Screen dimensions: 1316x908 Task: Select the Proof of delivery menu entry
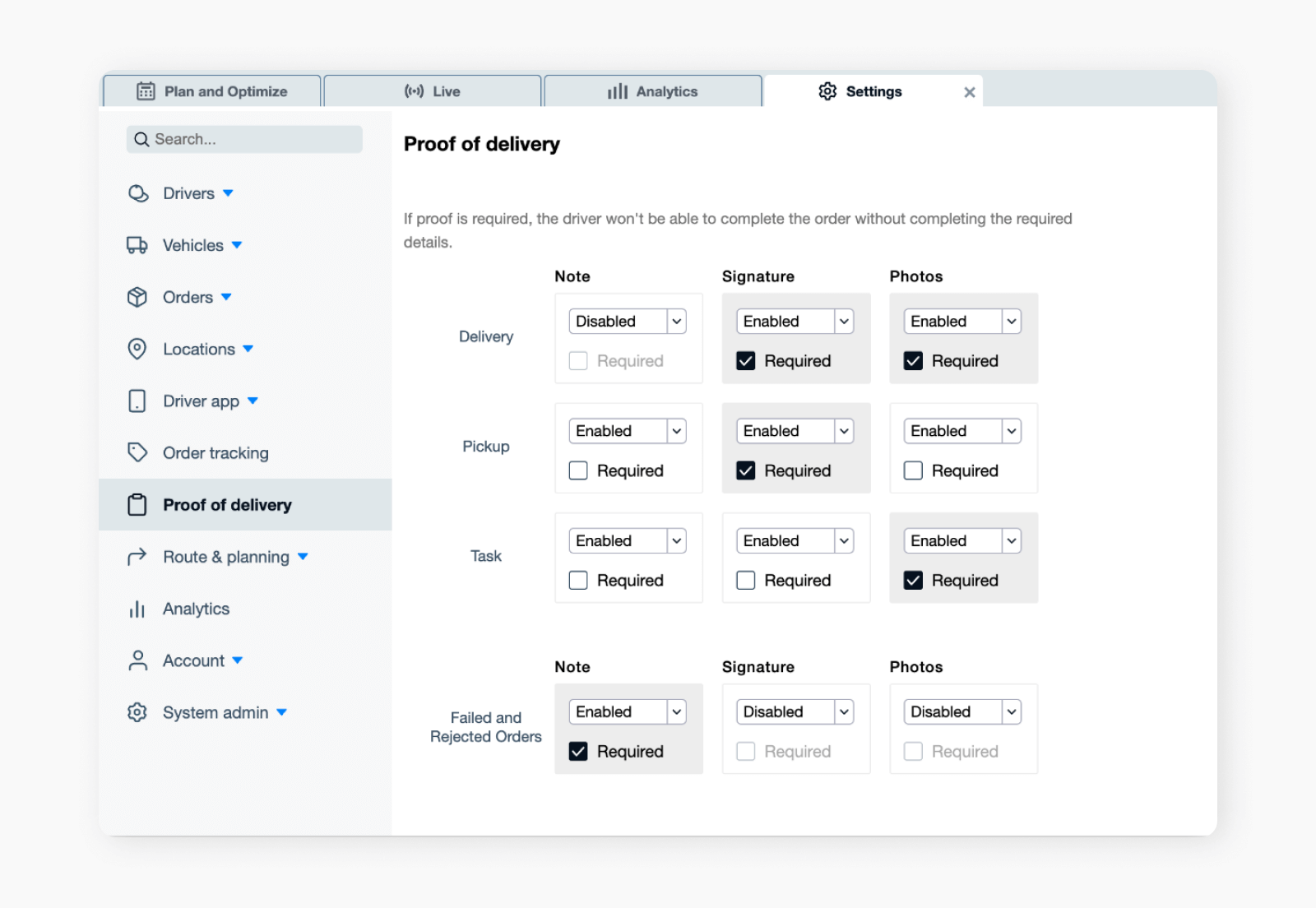pos(227,504)
